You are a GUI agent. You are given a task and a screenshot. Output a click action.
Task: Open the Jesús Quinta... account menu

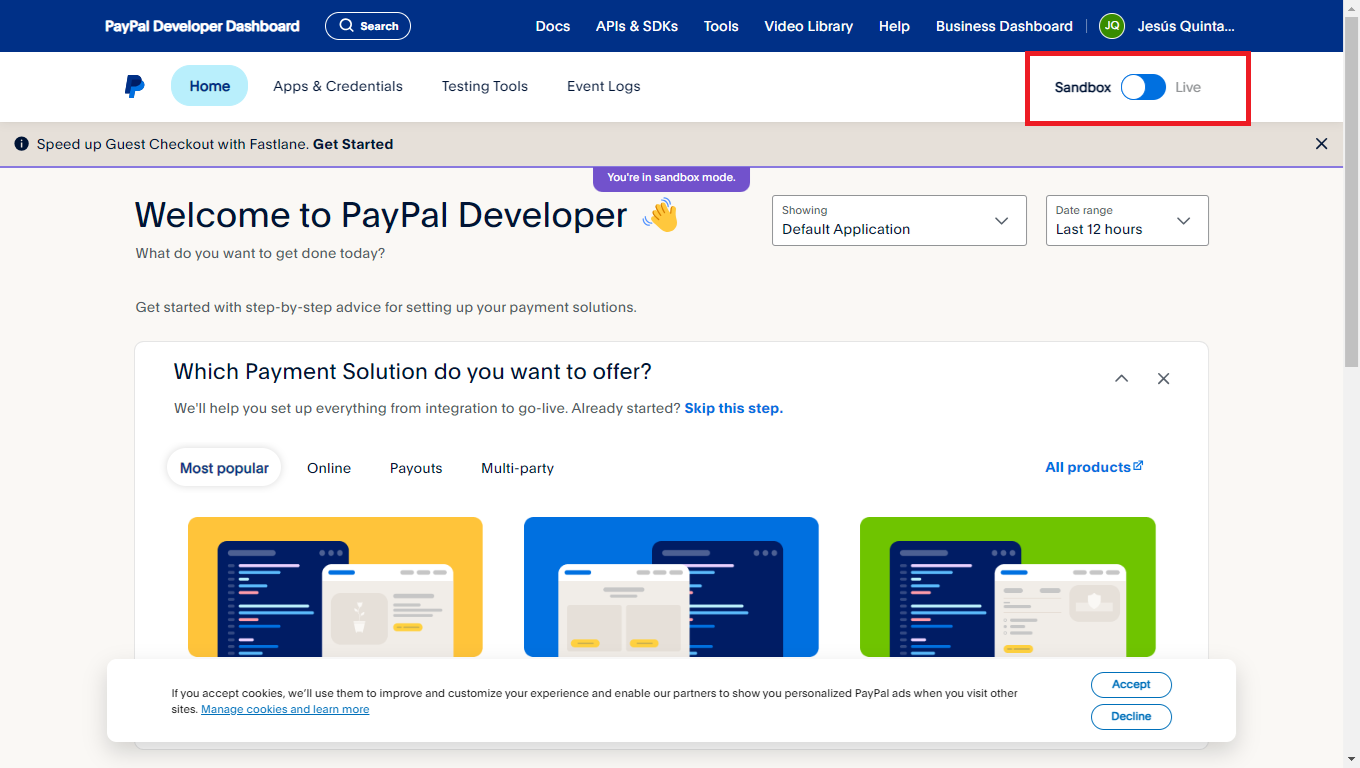click(x=1186, y=26)
